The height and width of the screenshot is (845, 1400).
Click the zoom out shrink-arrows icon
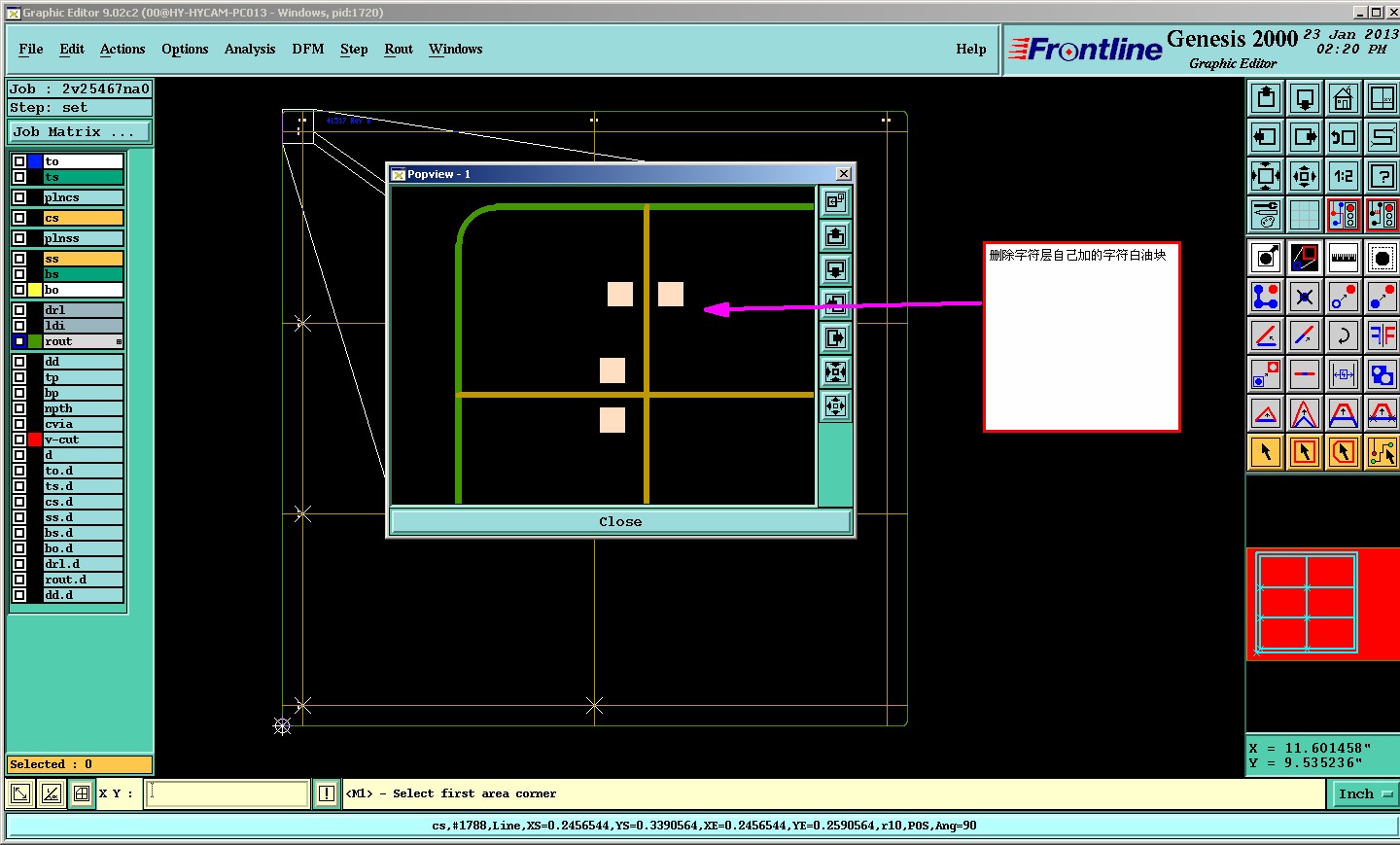click(x=1305, y=176)
